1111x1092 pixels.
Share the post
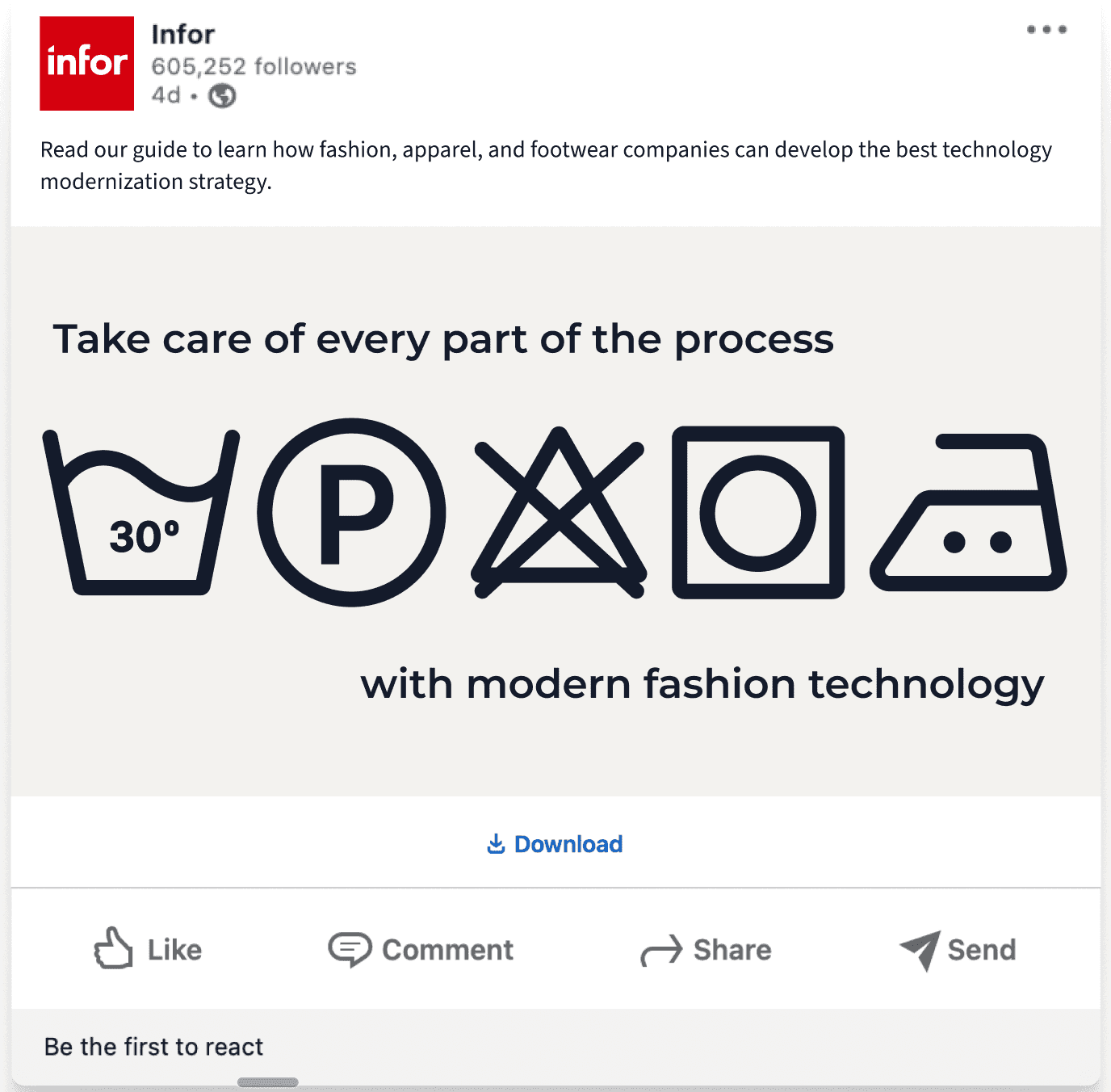[706, 950]
